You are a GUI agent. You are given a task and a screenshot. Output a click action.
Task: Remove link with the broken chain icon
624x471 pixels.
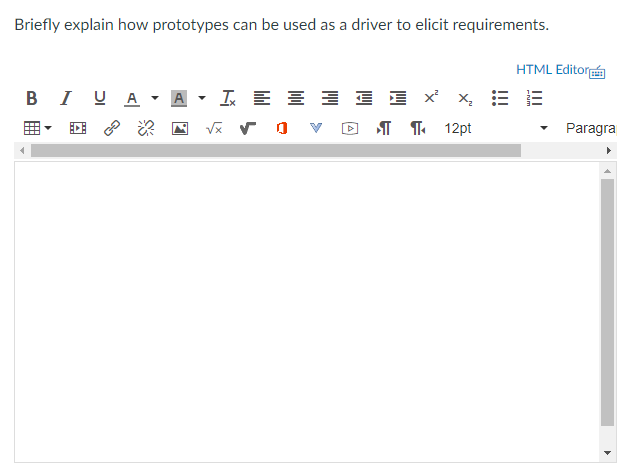146,128
